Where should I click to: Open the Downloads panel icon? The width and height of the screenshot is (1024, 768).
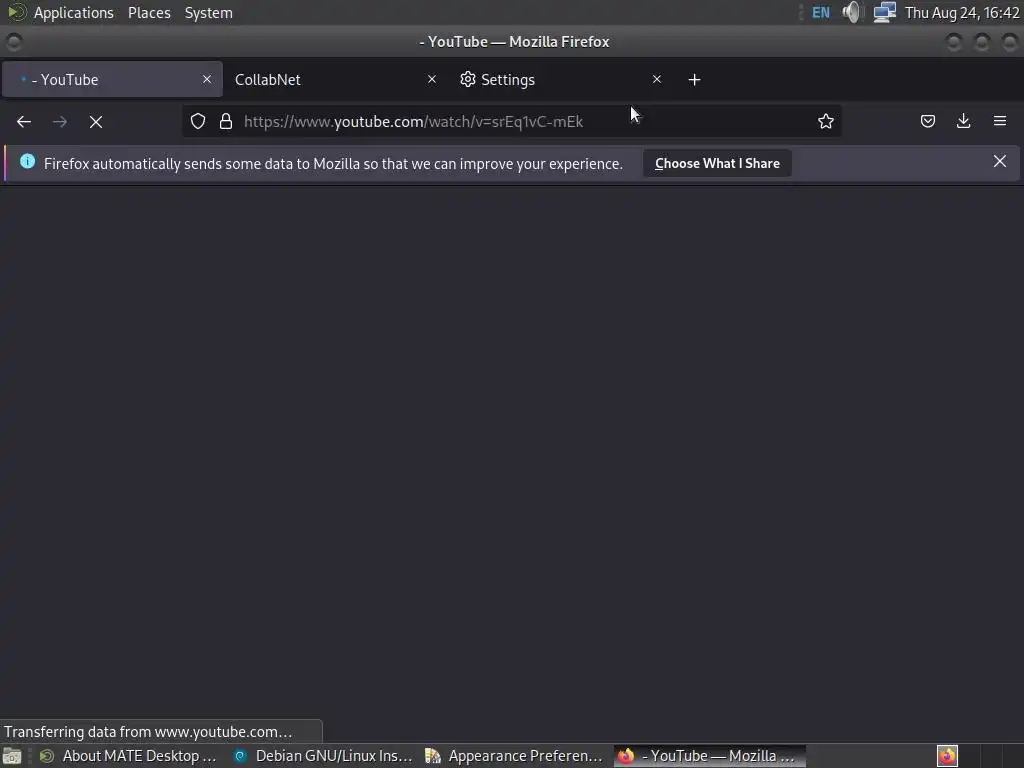pyautogui.click(x=963, y=121)
